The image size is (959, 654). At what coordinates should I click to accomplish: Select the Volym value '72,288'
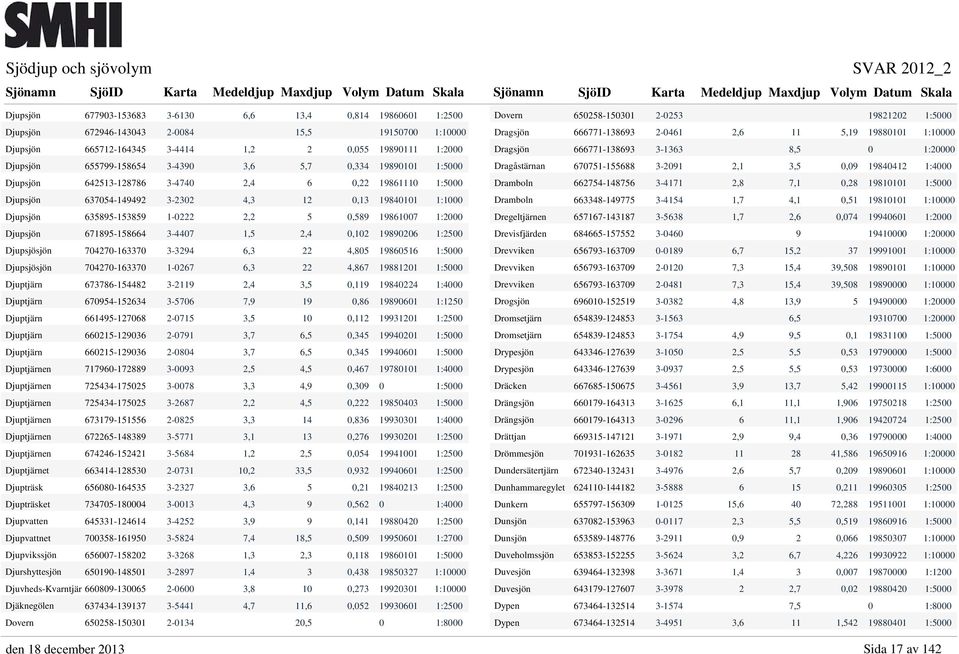[x=845, y=505]
